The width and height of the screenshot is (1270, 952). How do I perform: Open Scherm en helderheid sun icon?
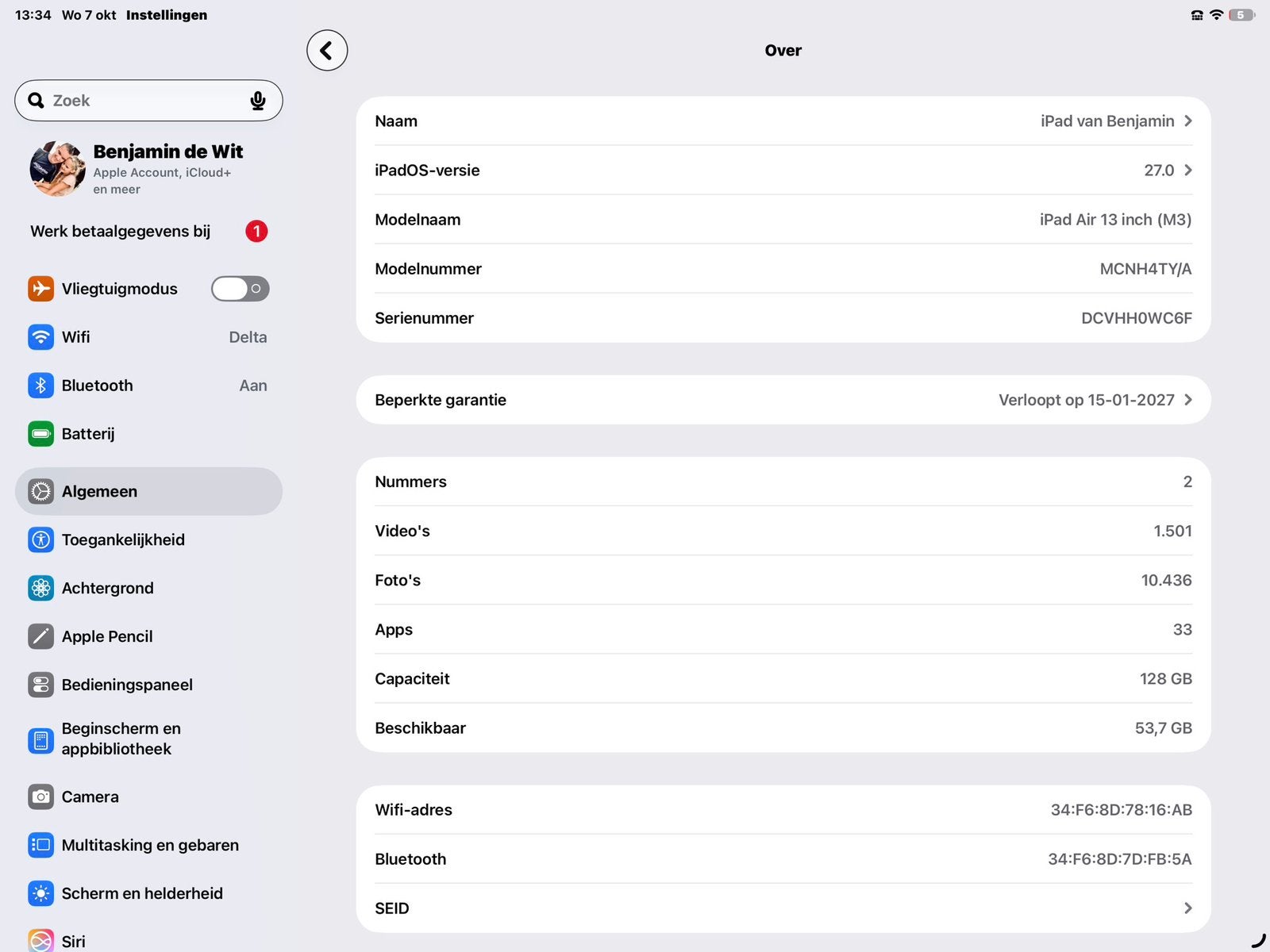click(40, 894)
